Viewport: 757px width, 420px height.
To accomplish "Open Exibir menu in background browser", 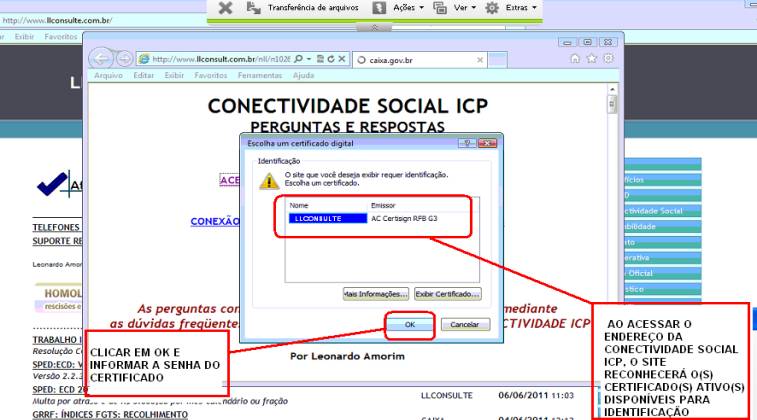I will (x=24, y=37).
